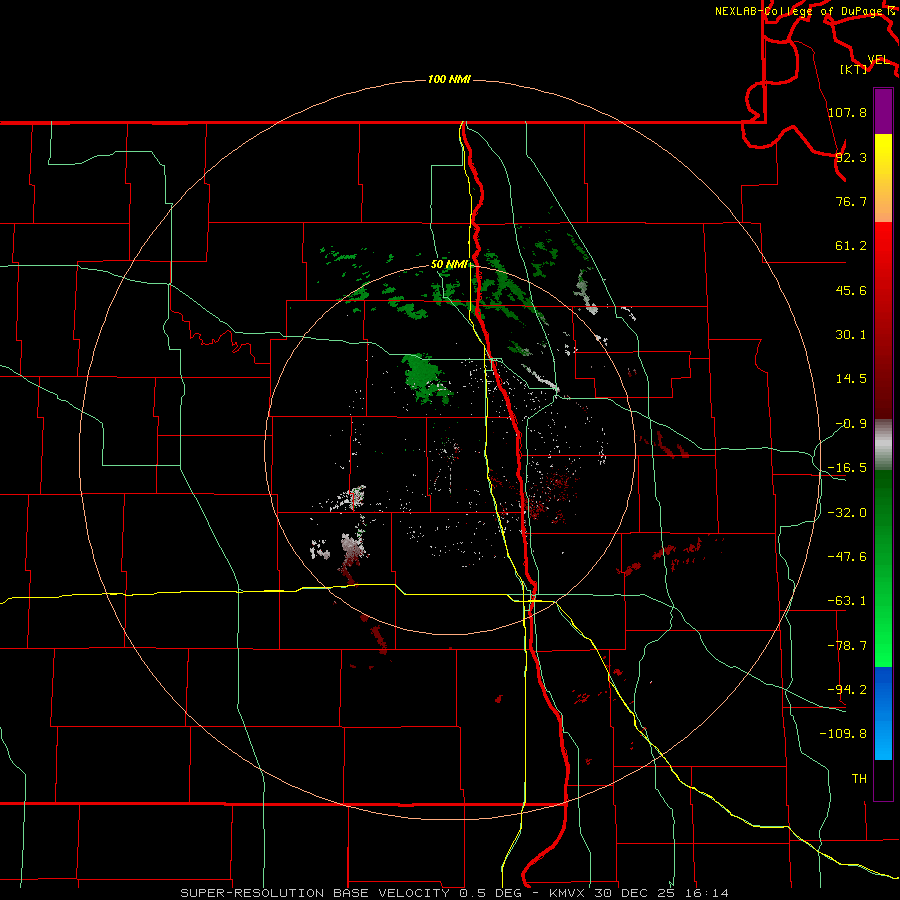Click the 107.8 value on the velocity scale
The image size is (900, 900).
click(847, 112)
